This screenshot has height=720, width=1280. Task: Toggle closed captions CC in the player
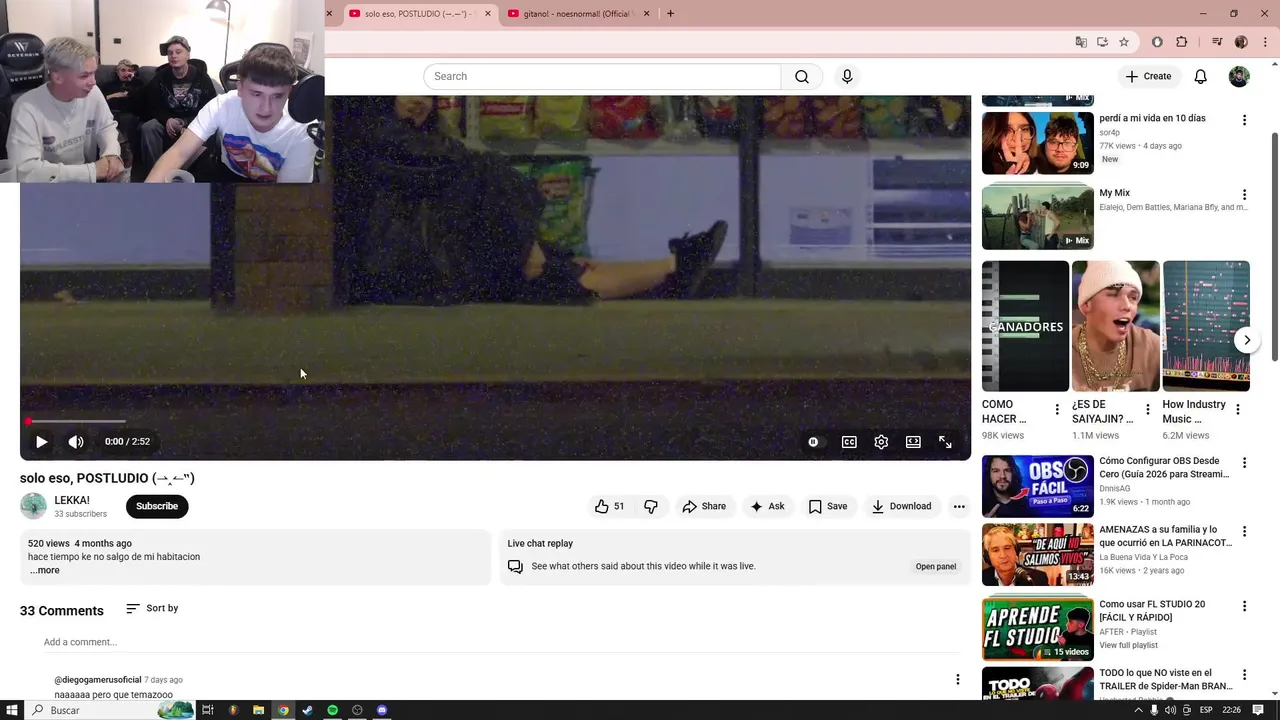pos(849,442)
